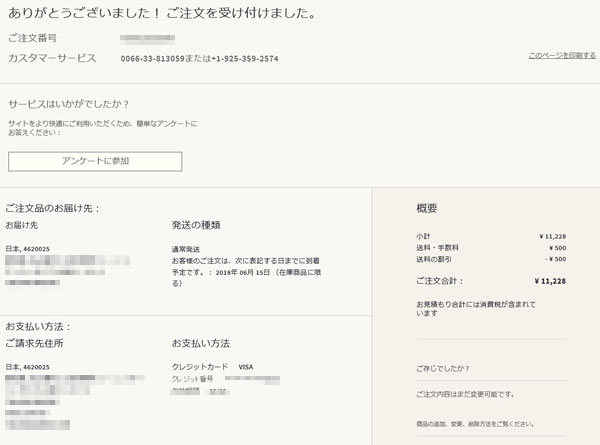
Task: Click the サービスはいかがでしたか？ heading
Action: (69, 104)
